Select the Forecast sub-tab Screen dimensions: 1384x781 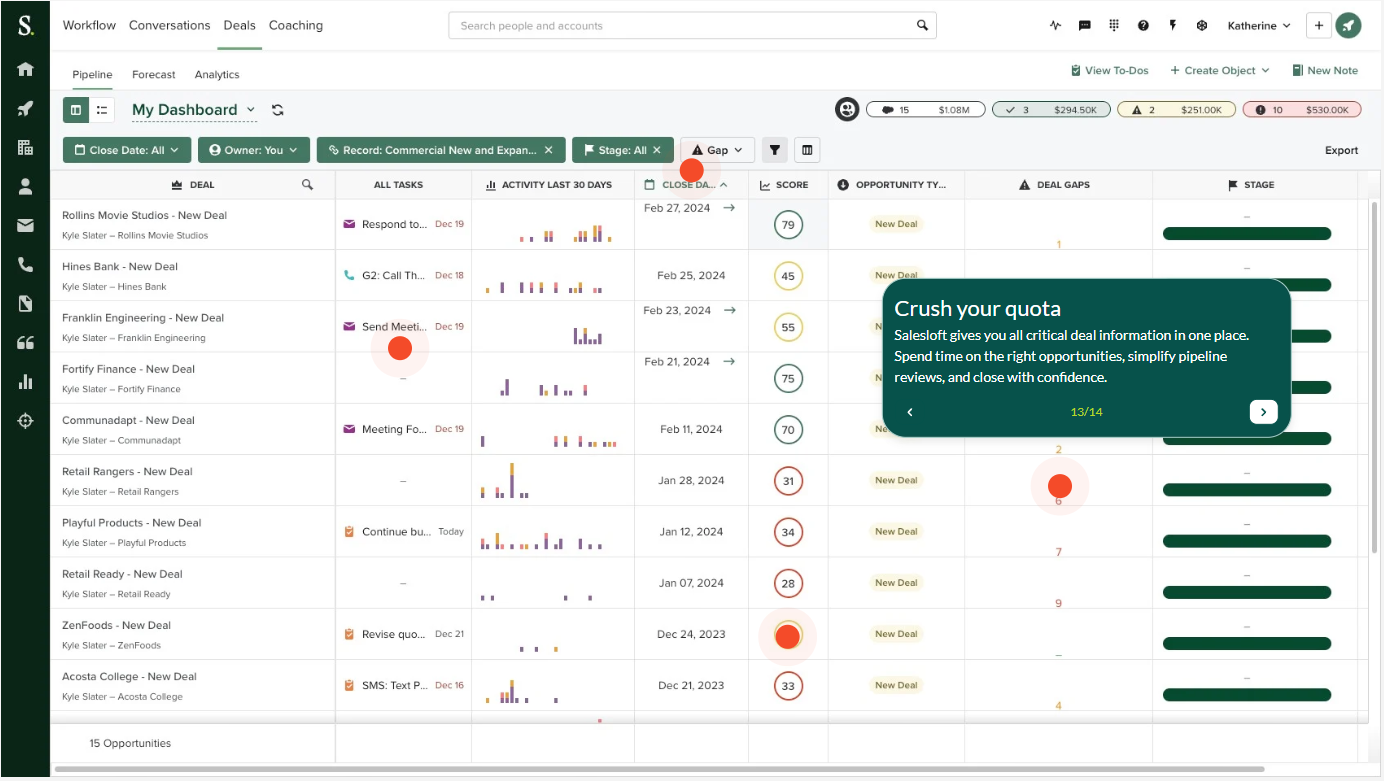click(x=154, y=74)
